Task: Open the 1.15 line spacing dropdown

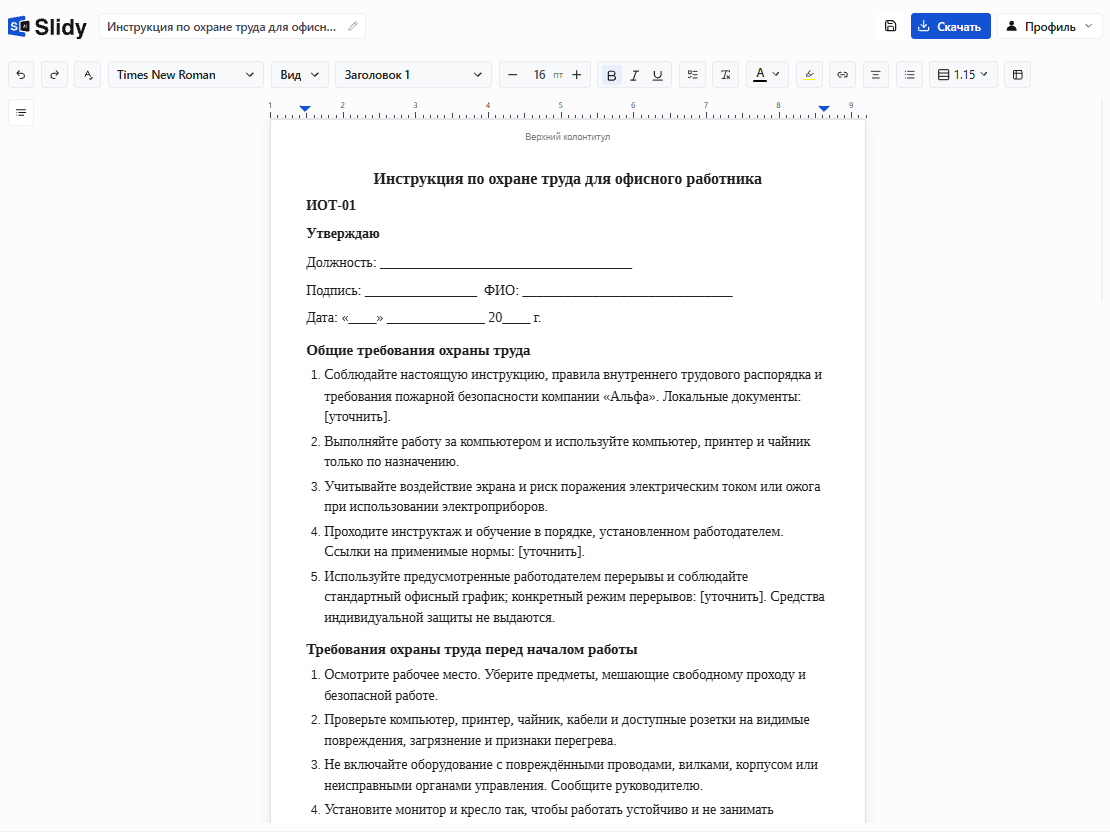Action: (x=963, y=74)
